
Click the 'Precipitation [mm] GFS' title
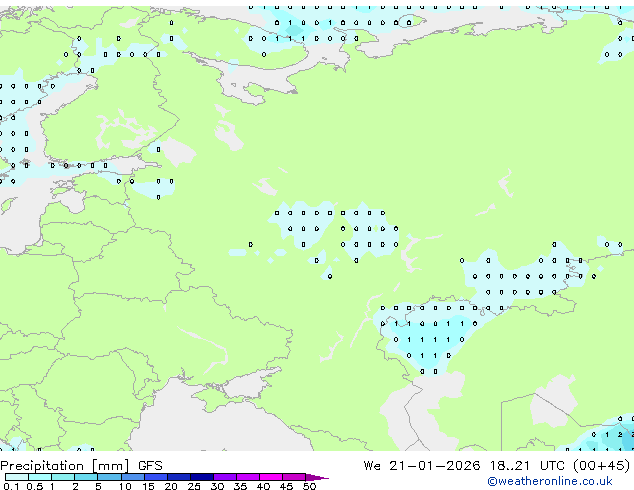click(81, 466)
